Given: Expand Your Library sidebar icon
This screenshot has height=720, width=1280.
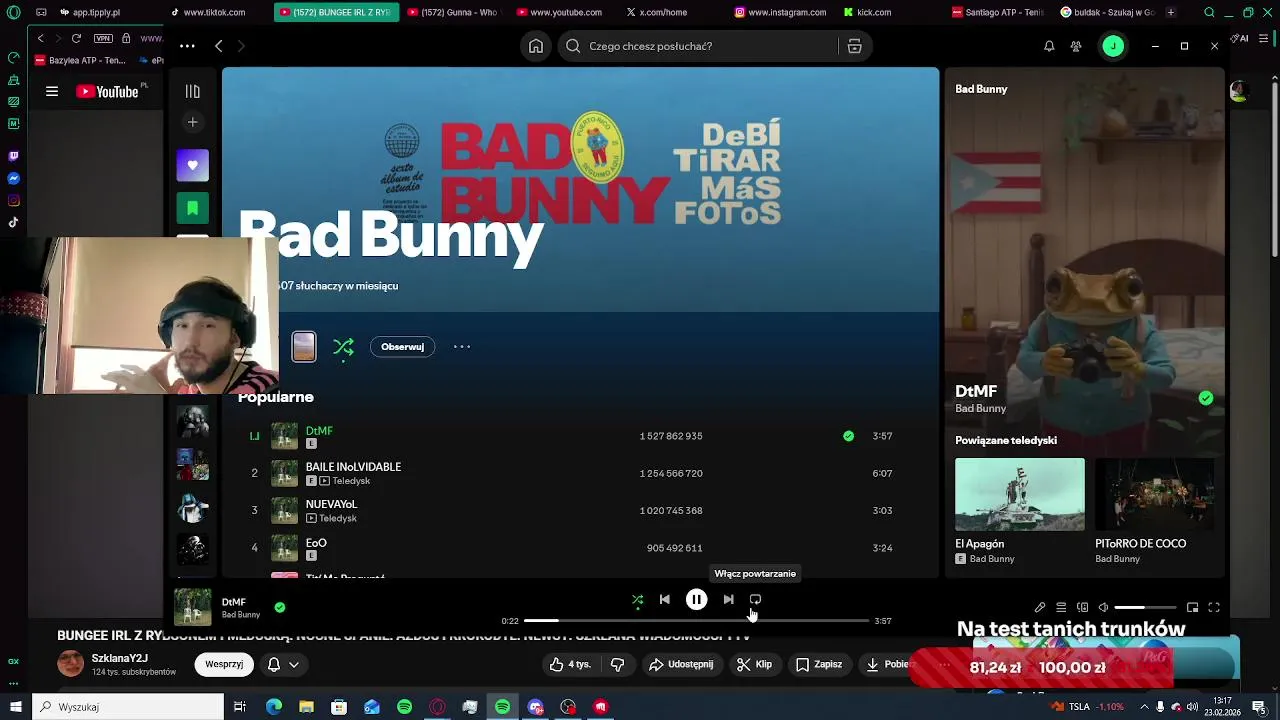Looking at the screenshot, I should pos(193,91).
